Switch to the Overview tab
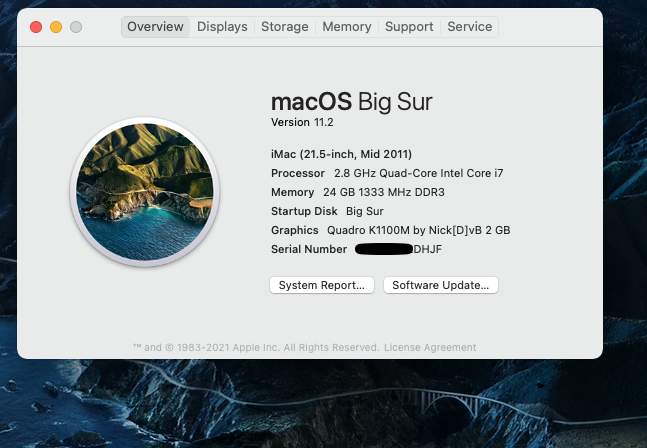 [156, 27]
